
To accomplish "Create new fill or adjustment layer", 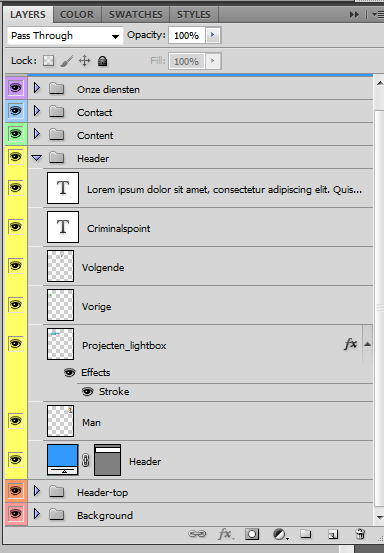I will pos(280,534).
